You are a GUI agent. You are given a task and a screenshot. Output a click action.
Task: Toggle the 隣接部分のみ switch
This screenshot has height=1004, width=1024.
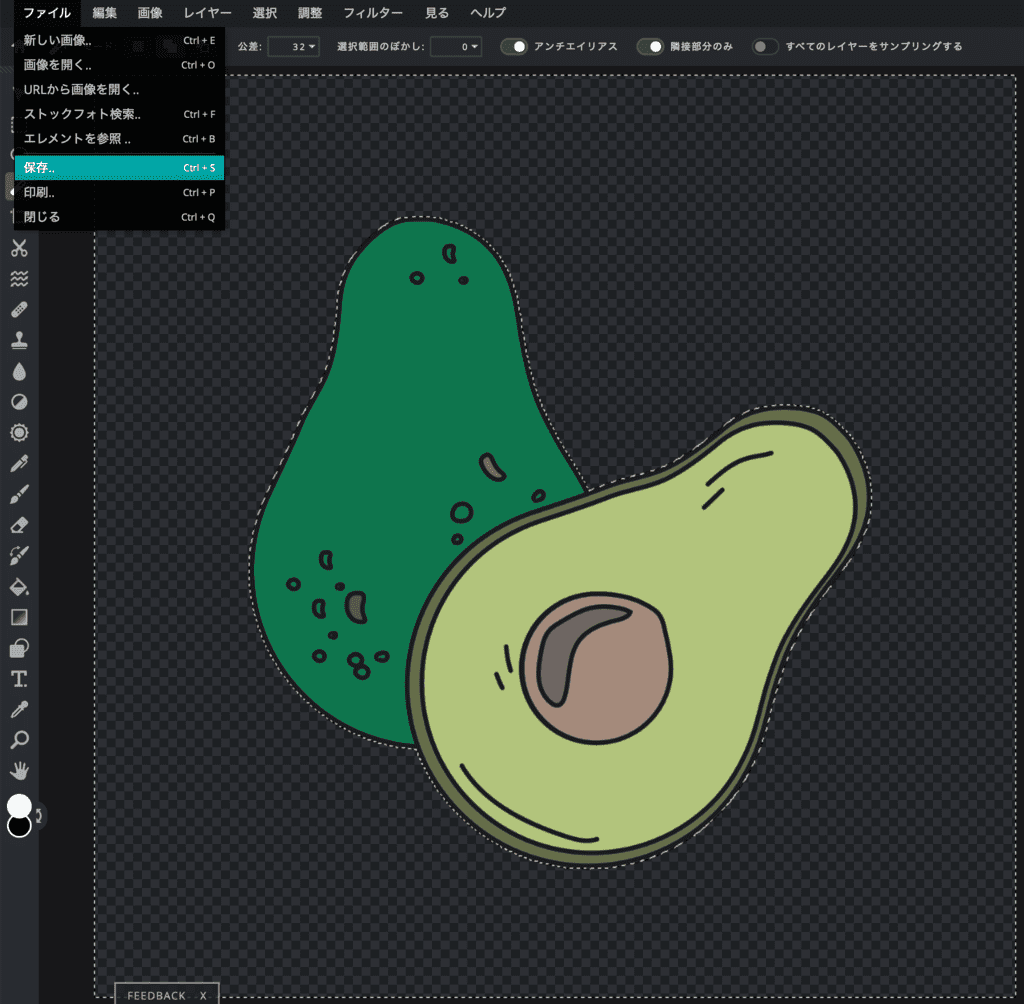click(651, 46)
